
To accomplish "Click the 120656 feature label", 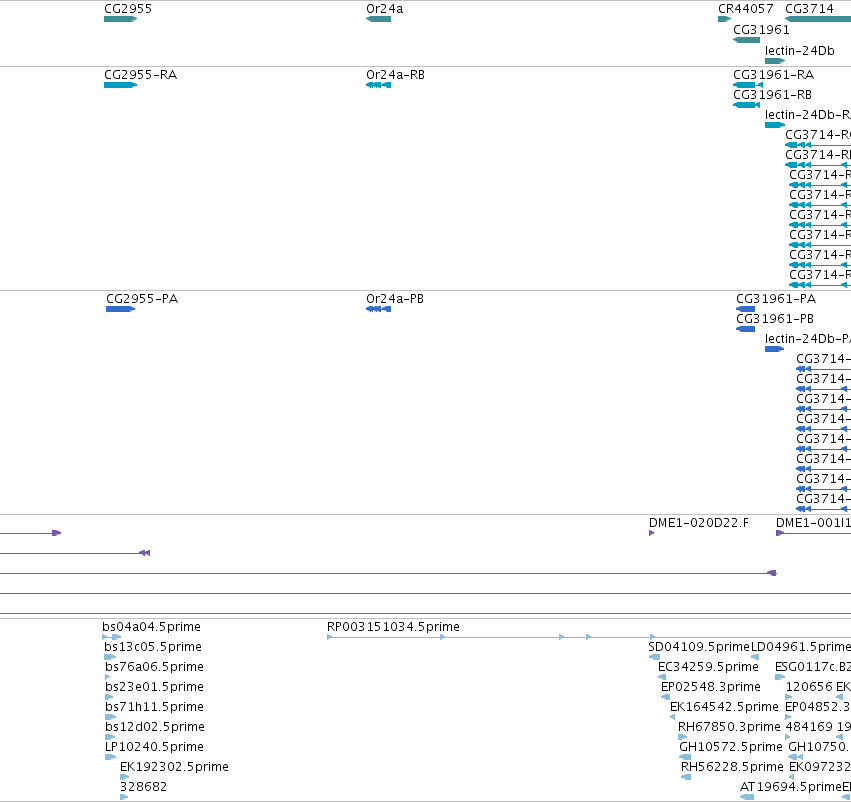I will [809, 687].
